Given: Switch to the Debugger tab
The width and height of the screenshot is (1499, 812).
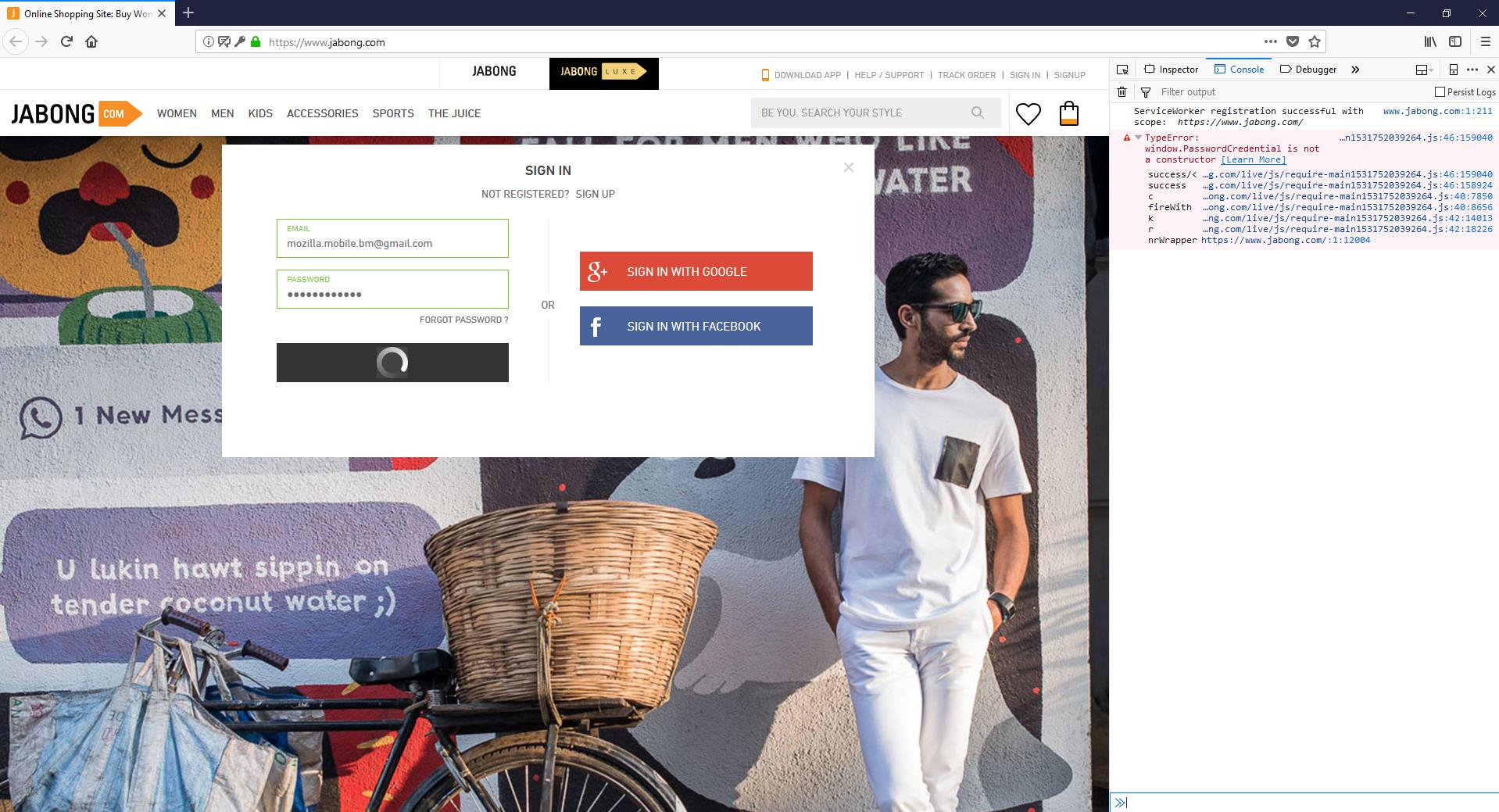Looking at the screenshot, I should tap(1308, 70).
